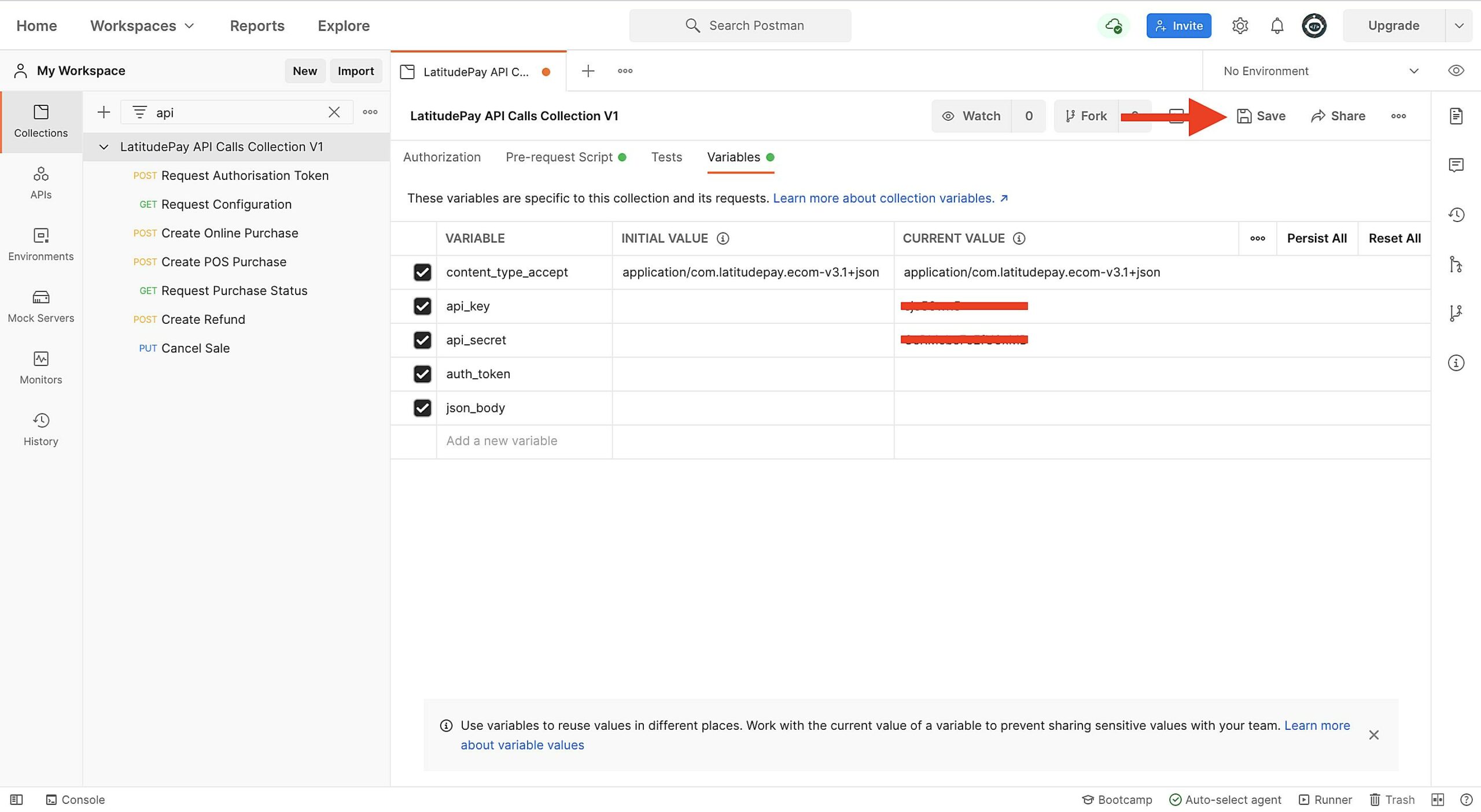This screenshot has width=1481, height=812.
Task: Open changelog icon in right sidebar
Action: (x=1456, y=215)
